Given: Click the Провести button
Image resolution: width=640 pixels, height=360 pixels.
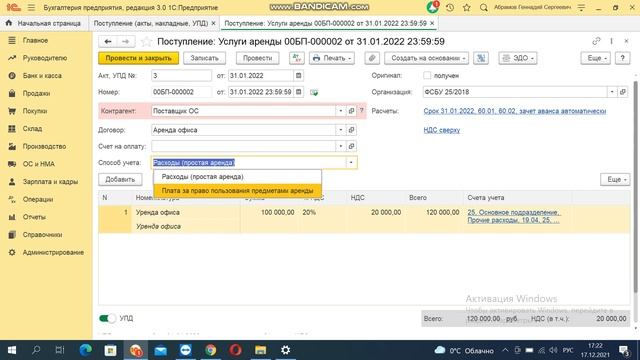Looking at the screenshot, I should click(x=258, y=58).
